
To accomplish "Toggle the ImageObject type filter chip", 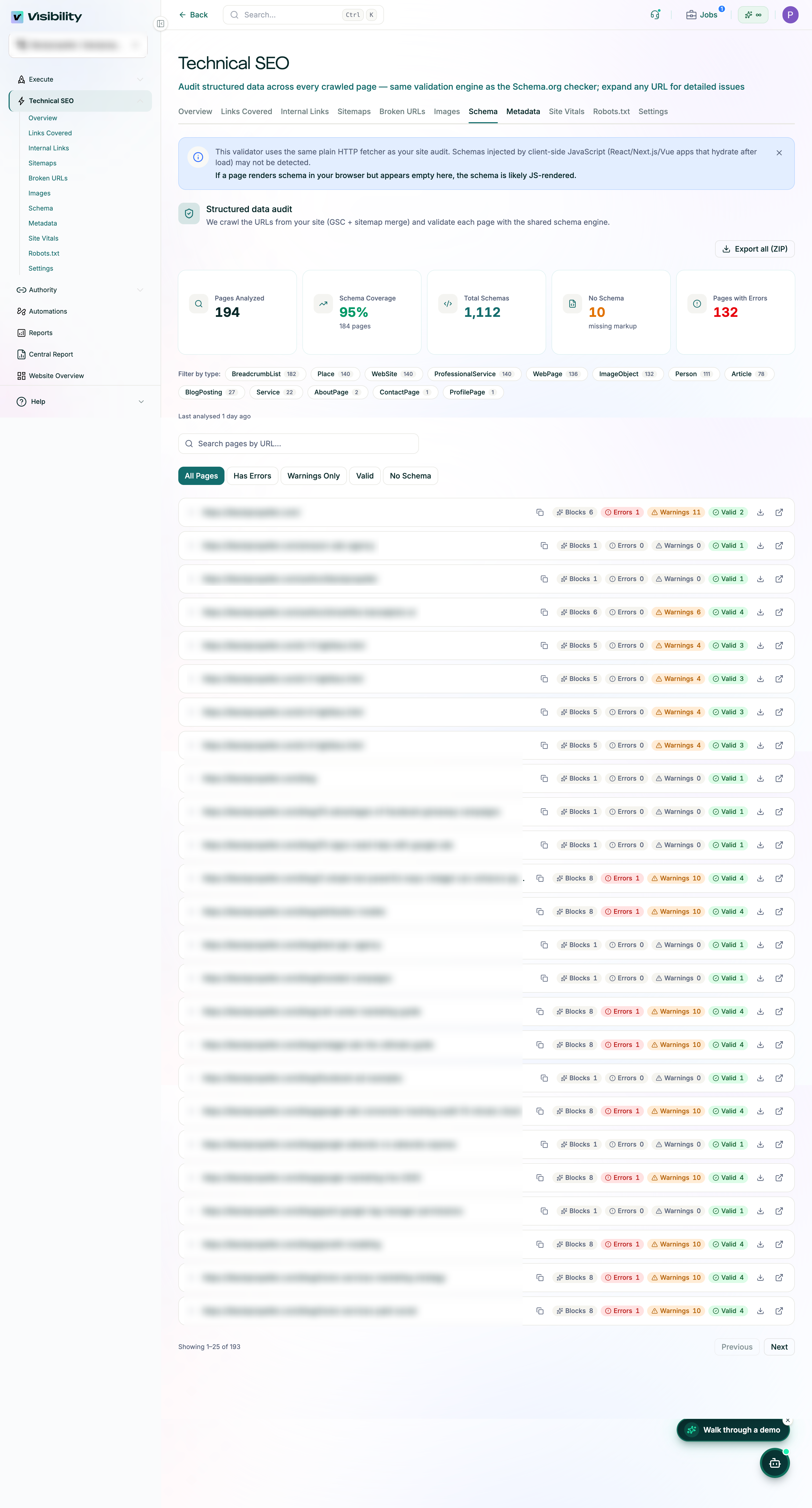I will coord(628,374).
